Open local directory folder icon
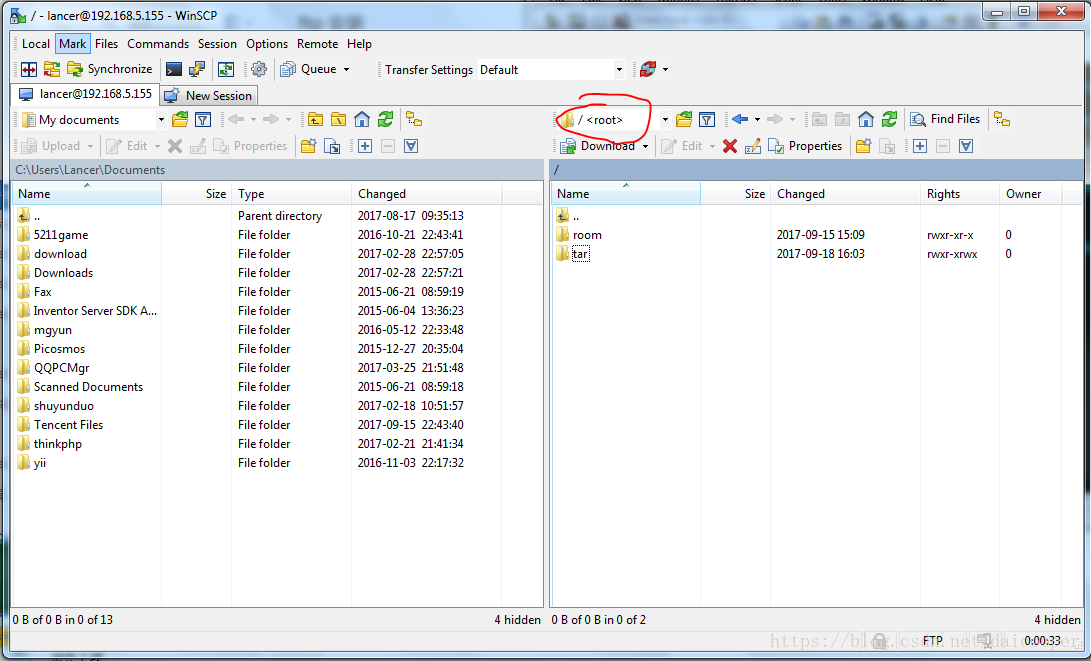1091x661 pixels. click(x=180, y=120)
